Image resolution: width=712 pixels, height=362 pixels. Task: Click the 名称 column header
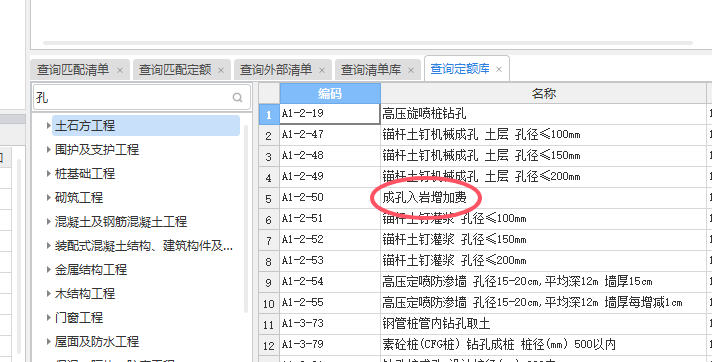tap(544, 94)
